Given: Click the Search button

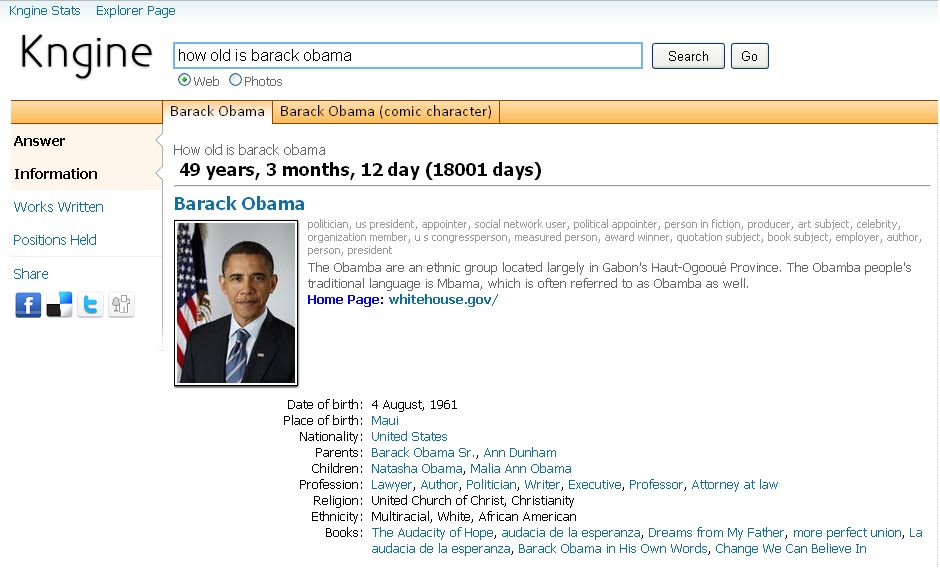Looking at the screenshot, I should pyautogui.click(x=688, y=56).
